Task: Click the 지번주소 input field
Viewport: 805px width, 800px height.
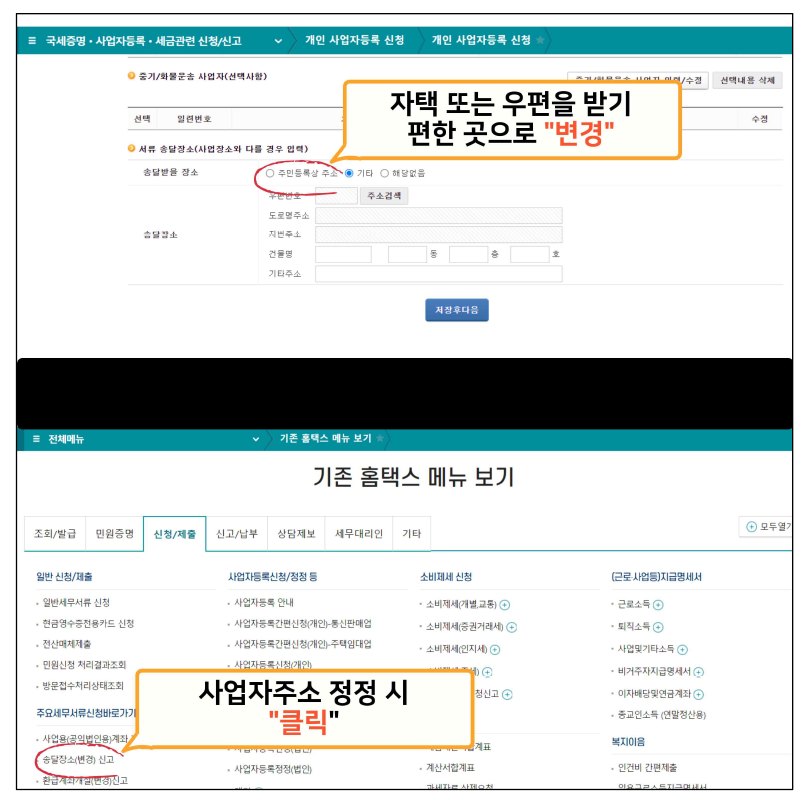Action: [x=438, y=235]
